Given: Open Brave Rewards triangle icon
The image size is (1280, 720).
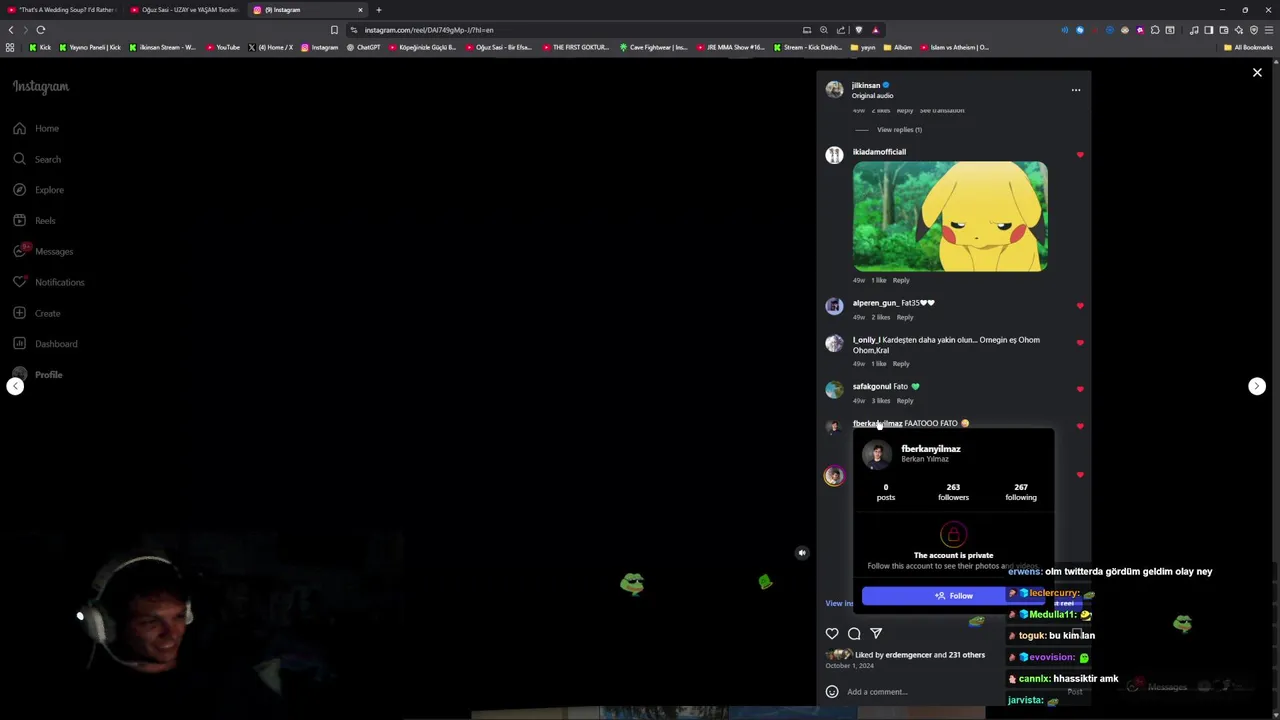Looking at the screenshot, I should [x=875, y=30].
